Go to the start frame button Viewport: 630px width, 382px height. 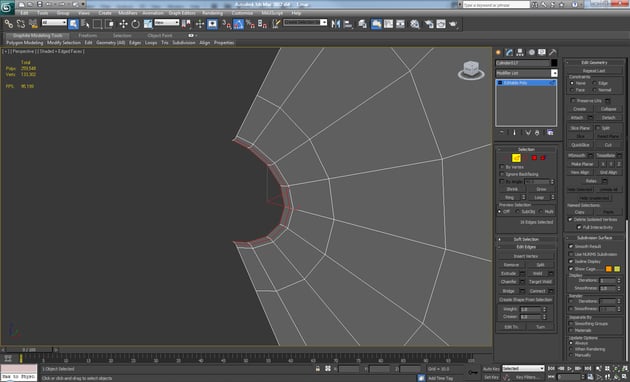pyautogui.click(x=552, y=368)
